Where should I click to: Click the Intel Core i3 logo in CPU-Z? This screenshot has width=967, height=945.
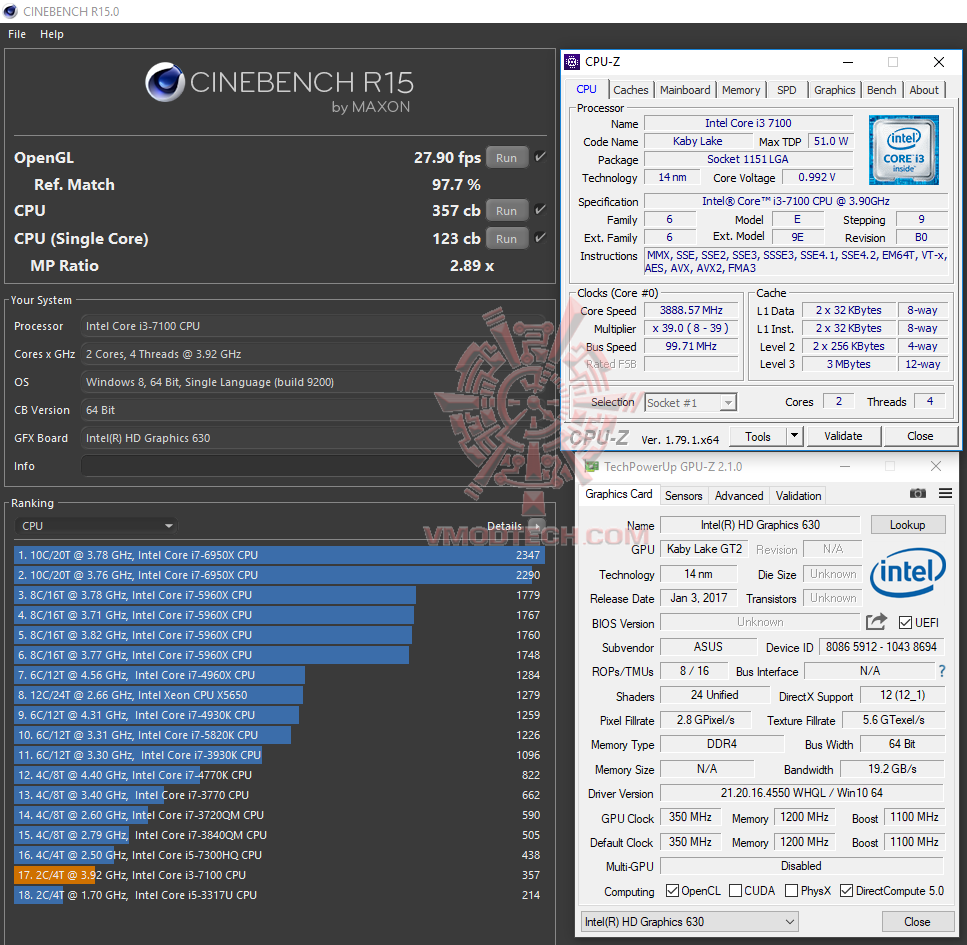tap(903, 150)
